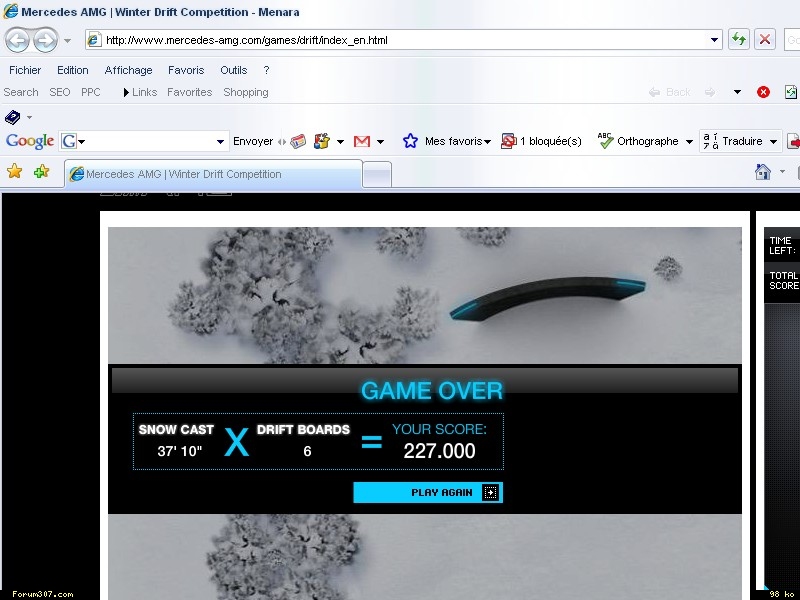
Task: Click the red X stop loading button
Action: [765, 40]
